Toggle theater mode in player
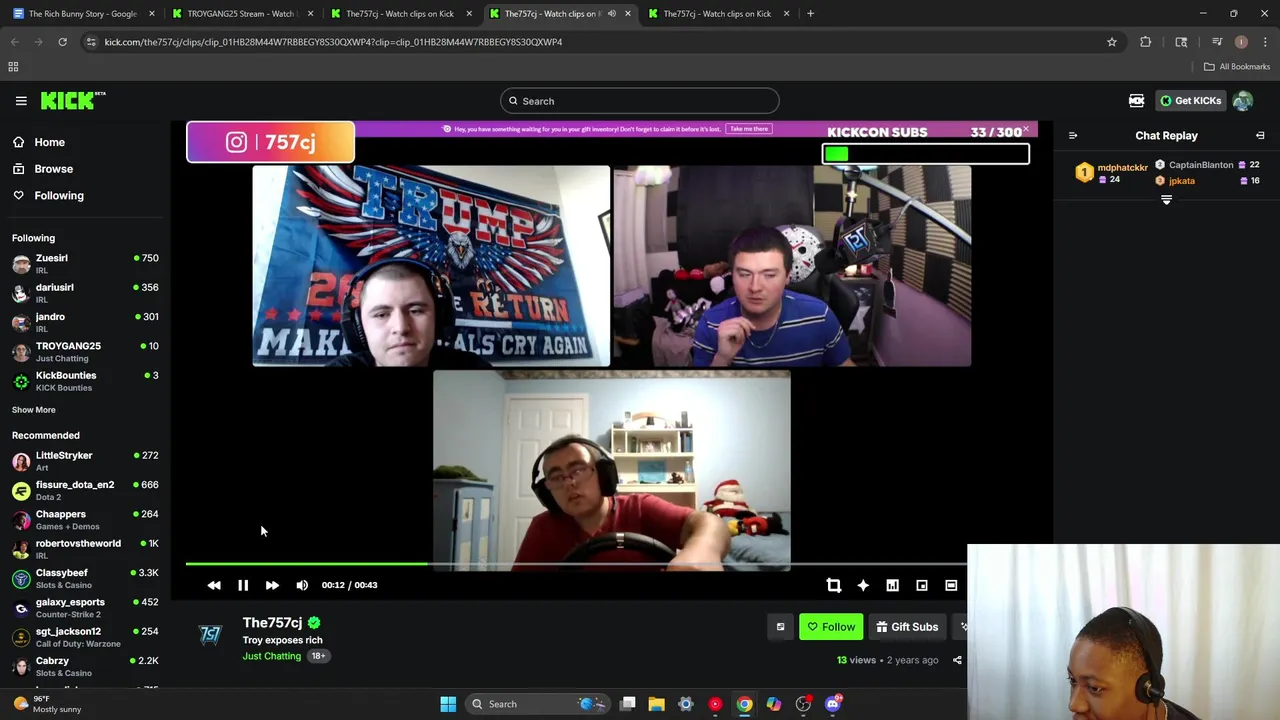1280x720 pixels. coord(951,585)
